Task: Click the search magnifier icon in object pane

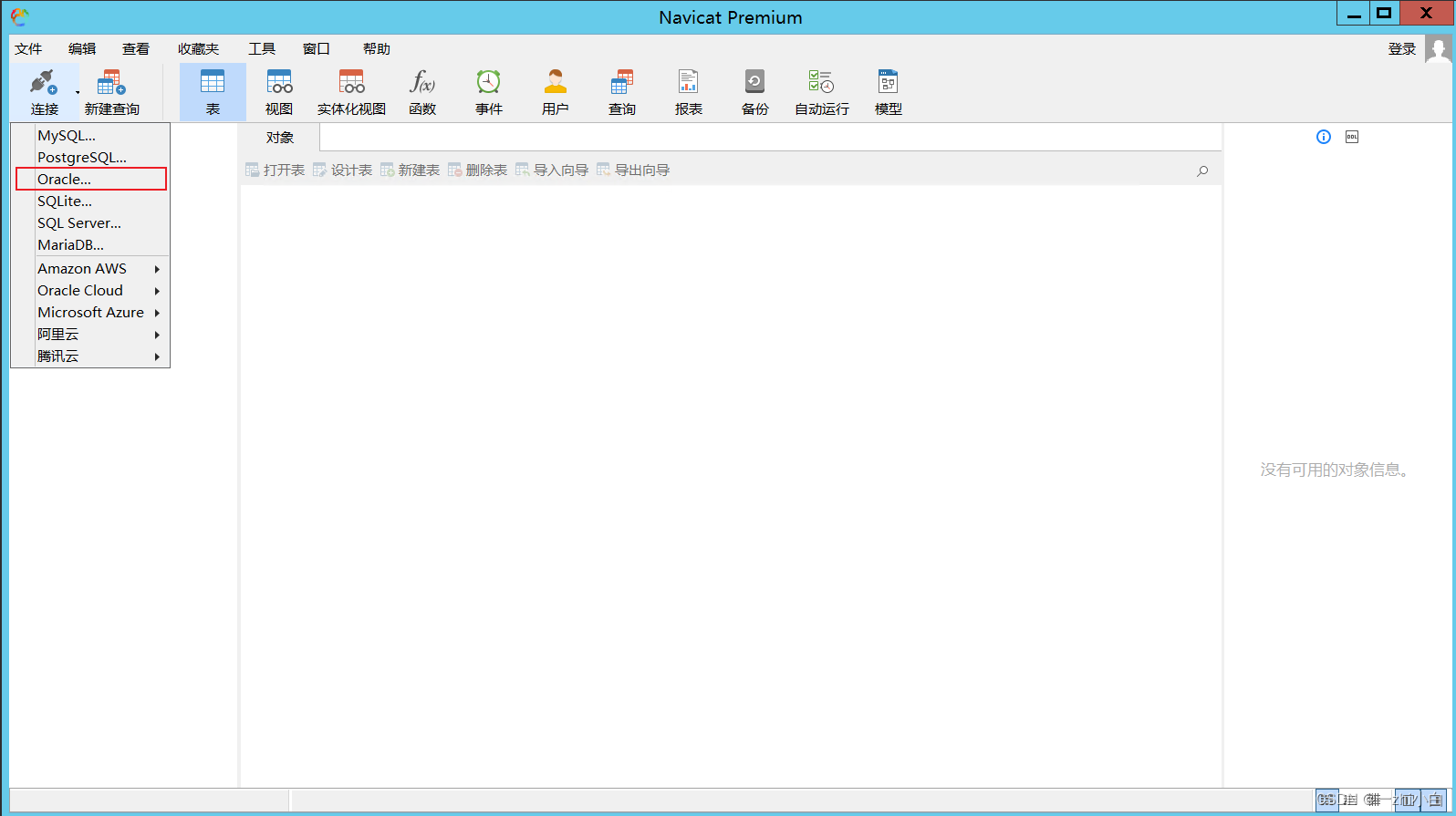Action: pos(1202,170)
